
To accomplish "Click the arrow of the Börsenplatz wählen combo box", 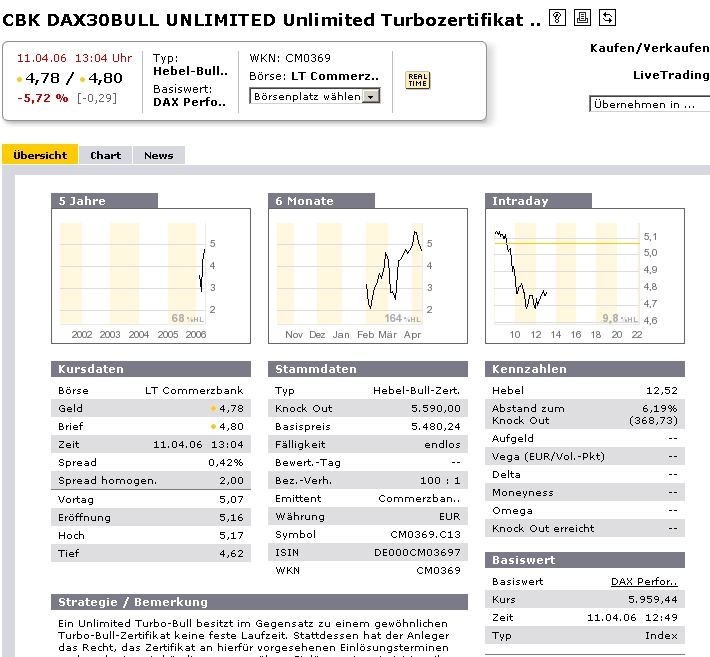I will pos(371,97).
